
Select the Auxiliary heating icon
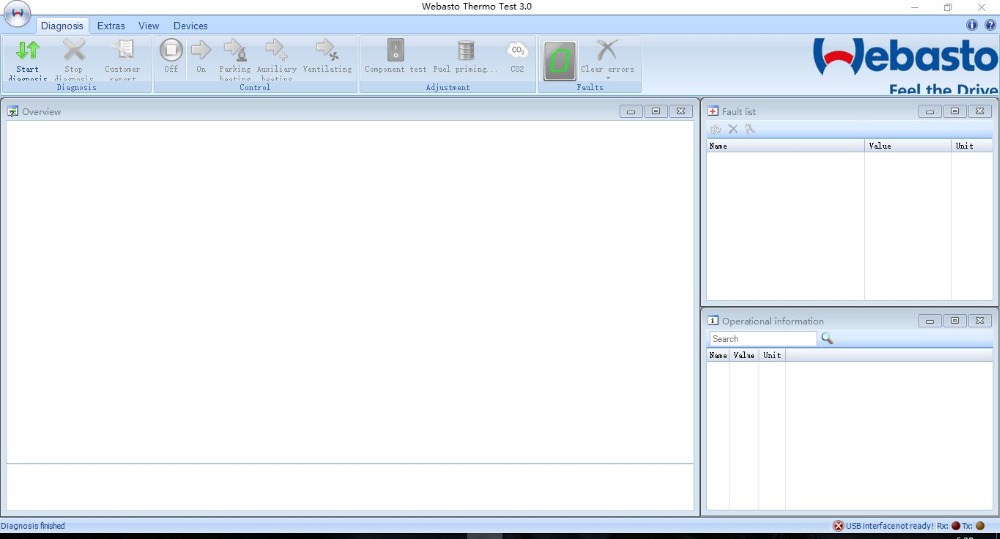(x=276, y=50)
